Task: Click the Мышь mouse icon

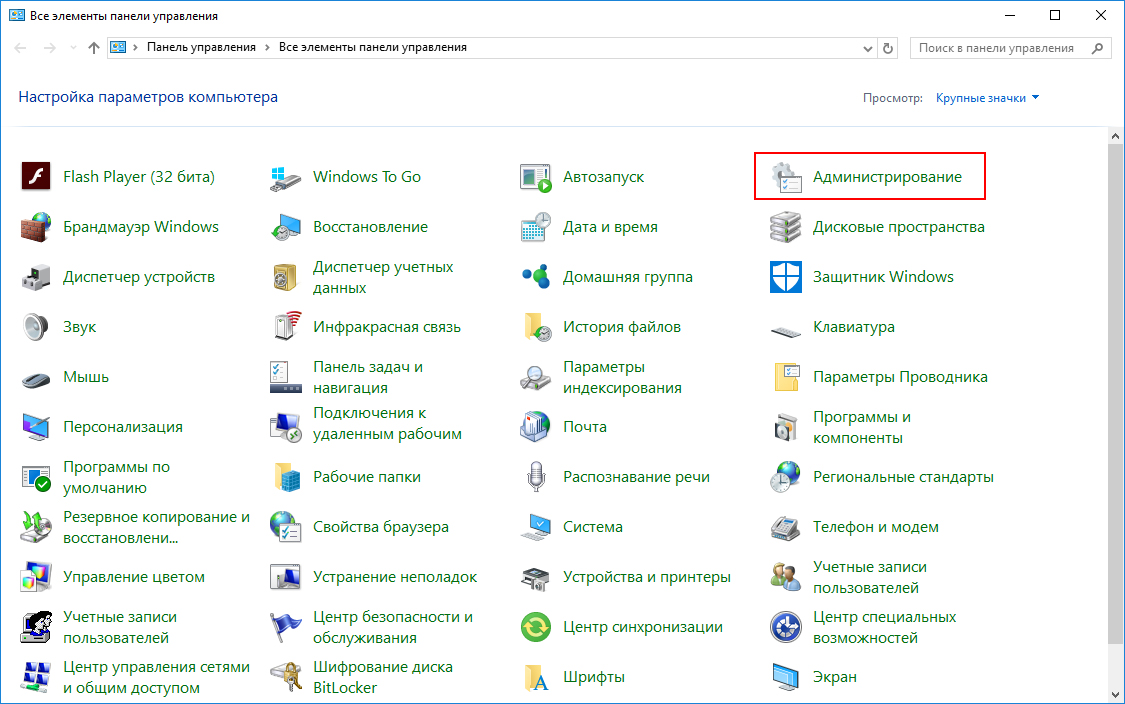Action: click(36, 378)
